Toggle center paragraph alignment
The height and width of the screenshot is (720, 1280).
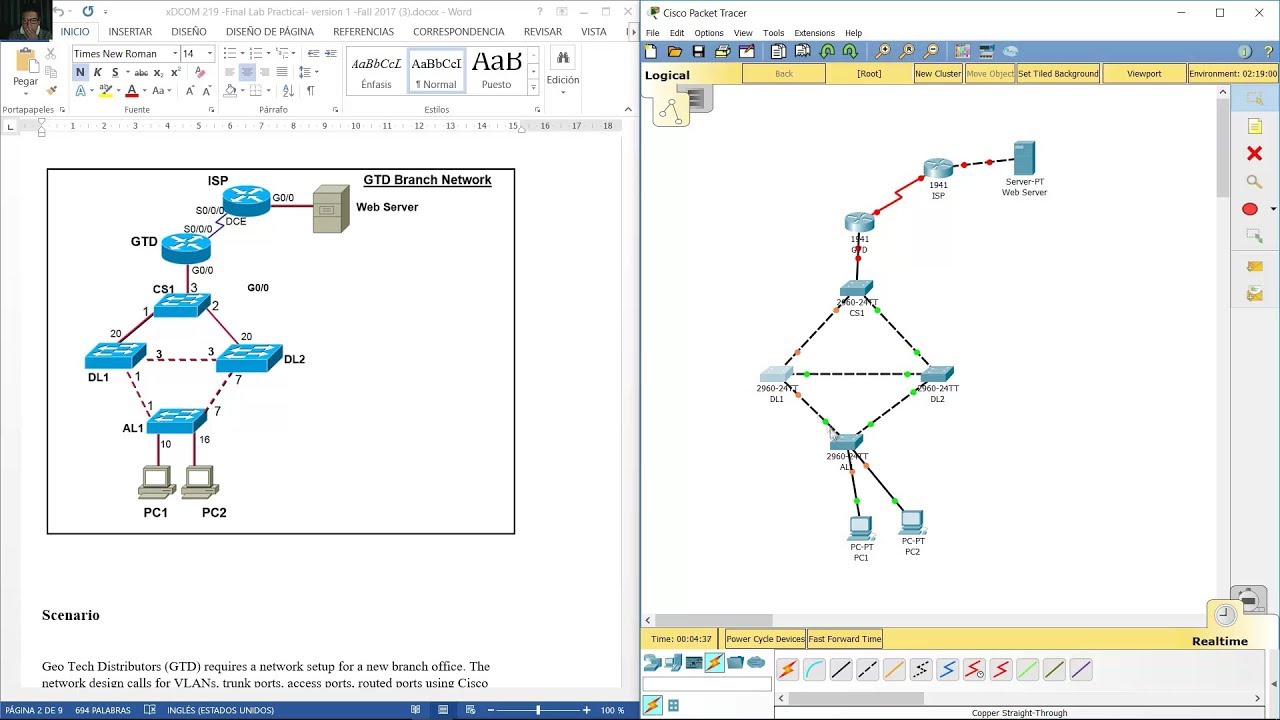point(247,72)
